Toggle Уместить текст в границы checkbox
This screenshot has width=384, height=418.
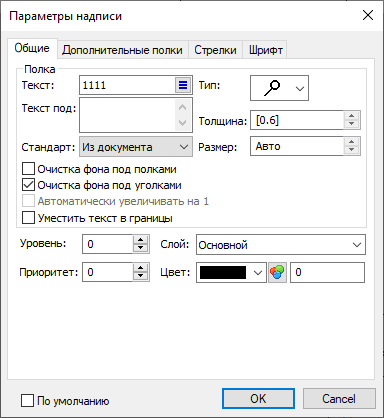(x=28, y=218)
